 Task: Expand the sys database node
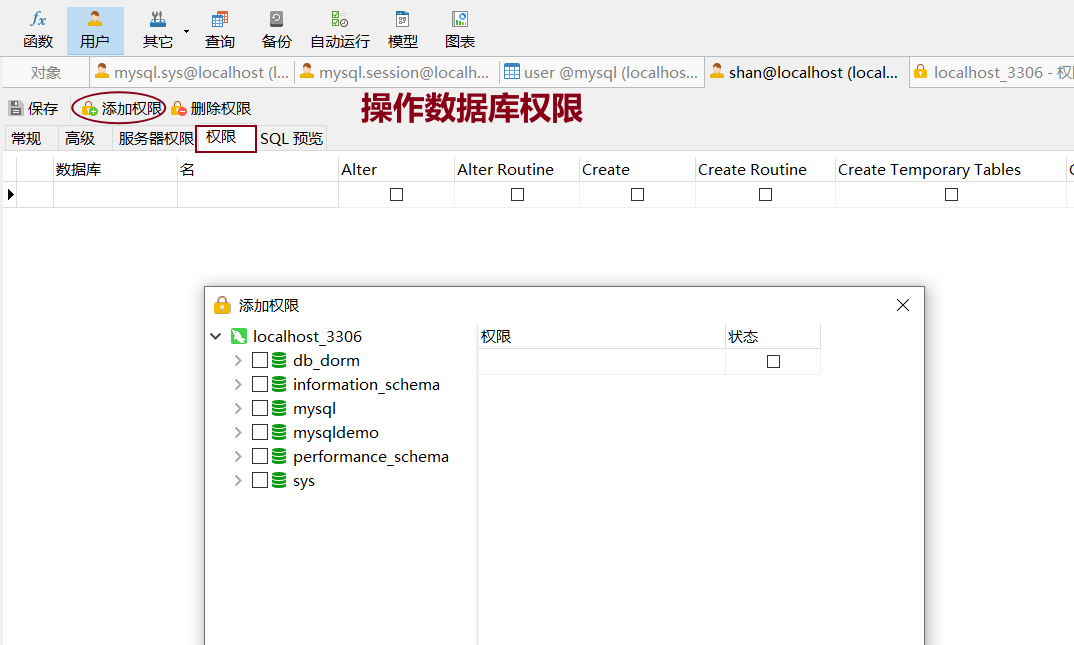coord(238,480)
